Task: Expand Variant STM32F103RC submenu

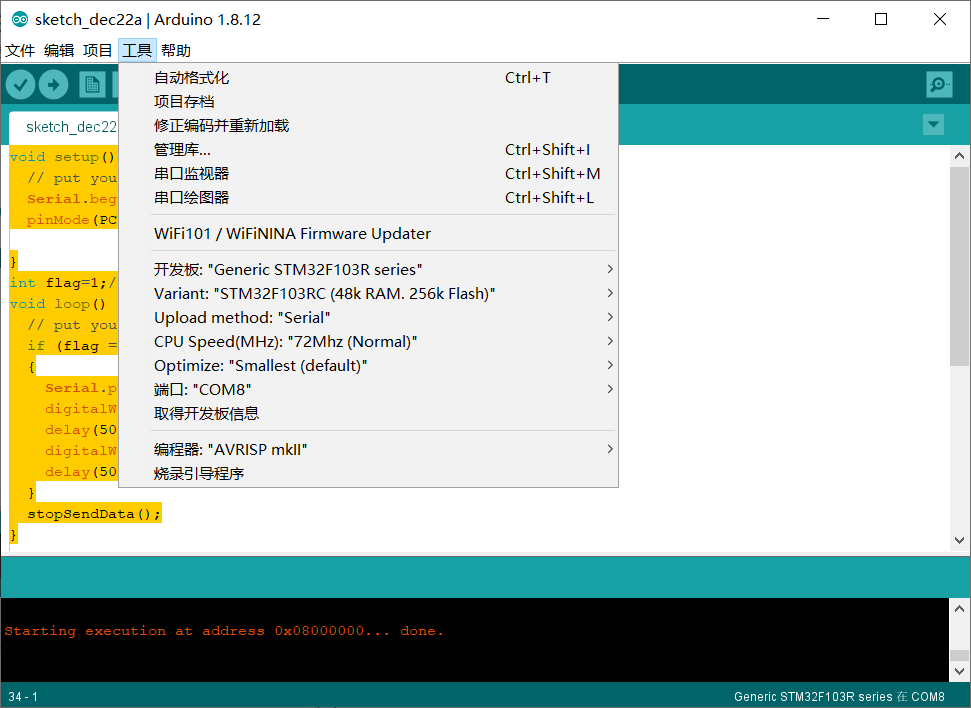Action: coord(368,294)
